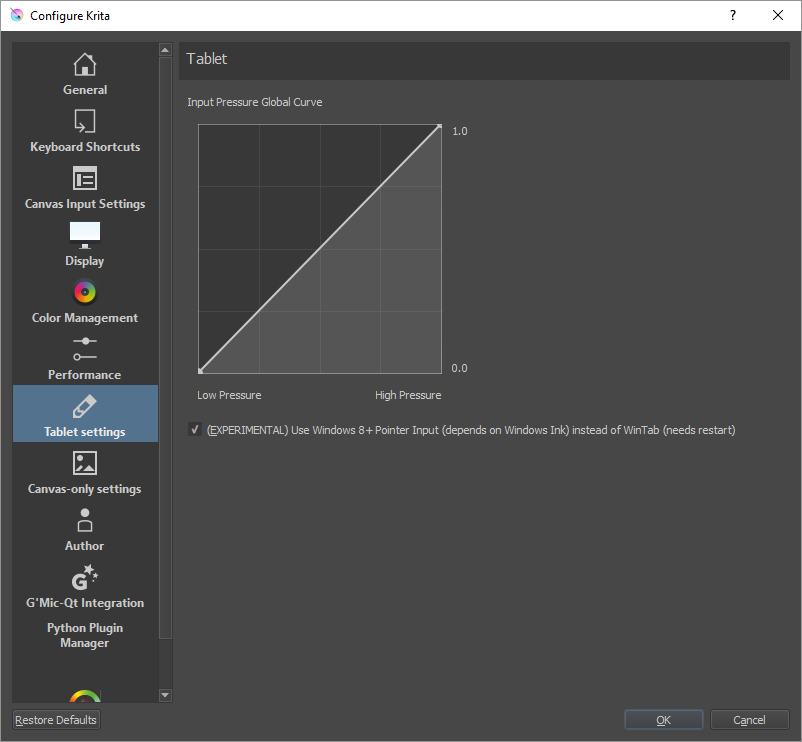Open the Author person icon
The image size is (802, 742).
(85, 520)
